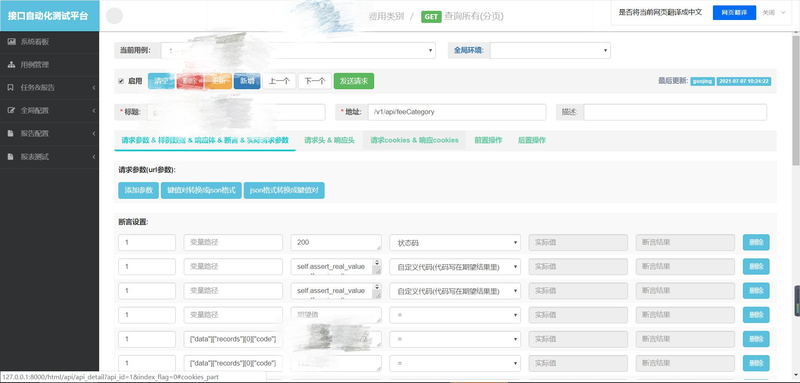Click the 用例管理 sitemap icon
800x383 pixels.
point(11,65)
